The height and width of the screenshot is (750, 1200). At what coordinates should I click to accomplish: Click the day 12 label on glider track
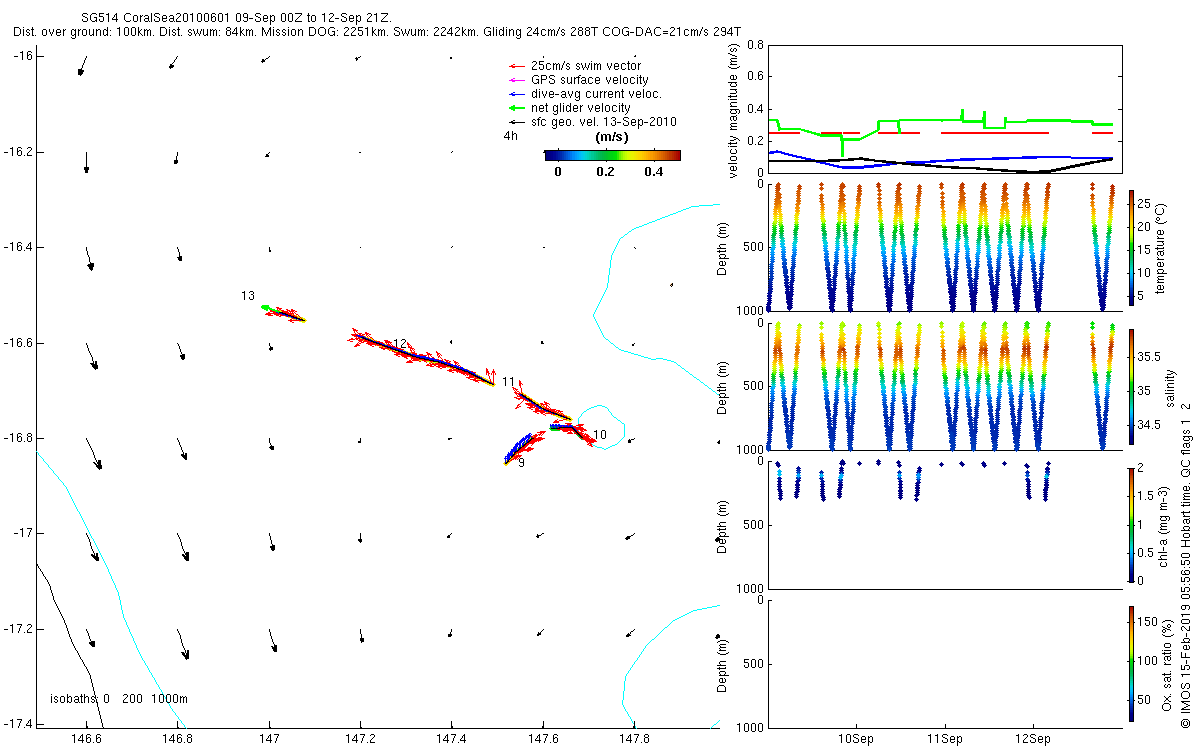(400, 344)
